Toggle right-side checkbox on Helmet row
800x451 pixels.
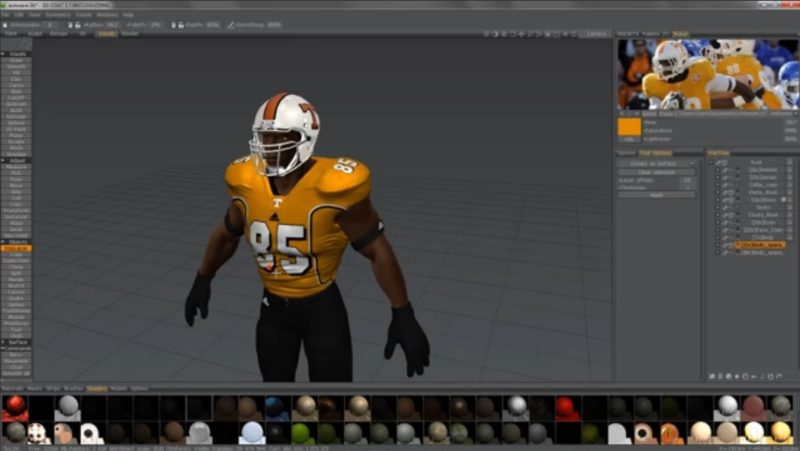coord(790,170)
